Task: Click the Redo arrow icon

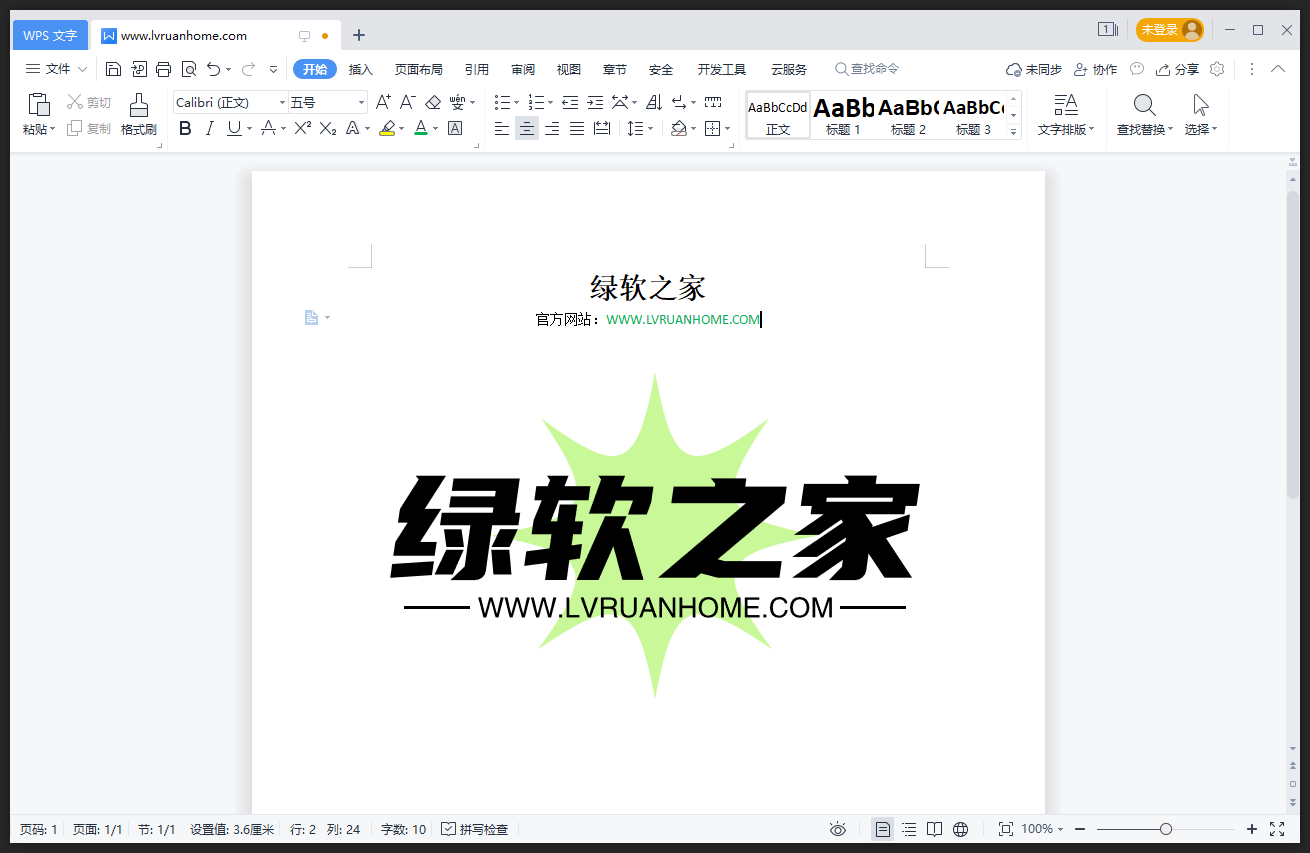Action: 248,69
